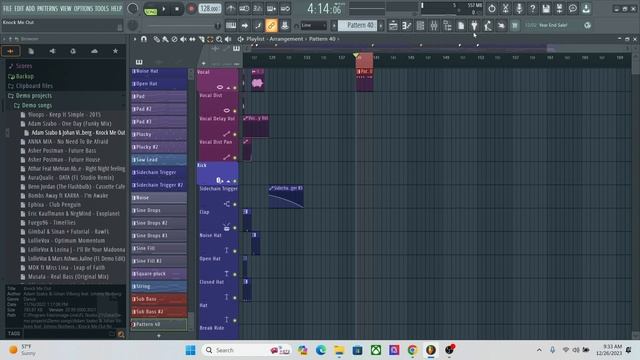The width and height of the screenshot is (640, 360).
Task: Select the playlist select tool
Action: click(x=210, y=39)
